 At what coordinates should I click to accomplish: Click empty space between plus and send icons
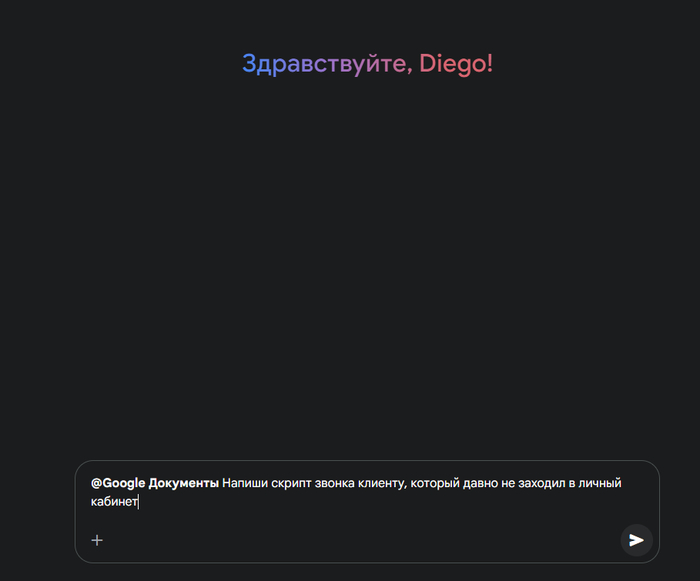tap(360, 540)
